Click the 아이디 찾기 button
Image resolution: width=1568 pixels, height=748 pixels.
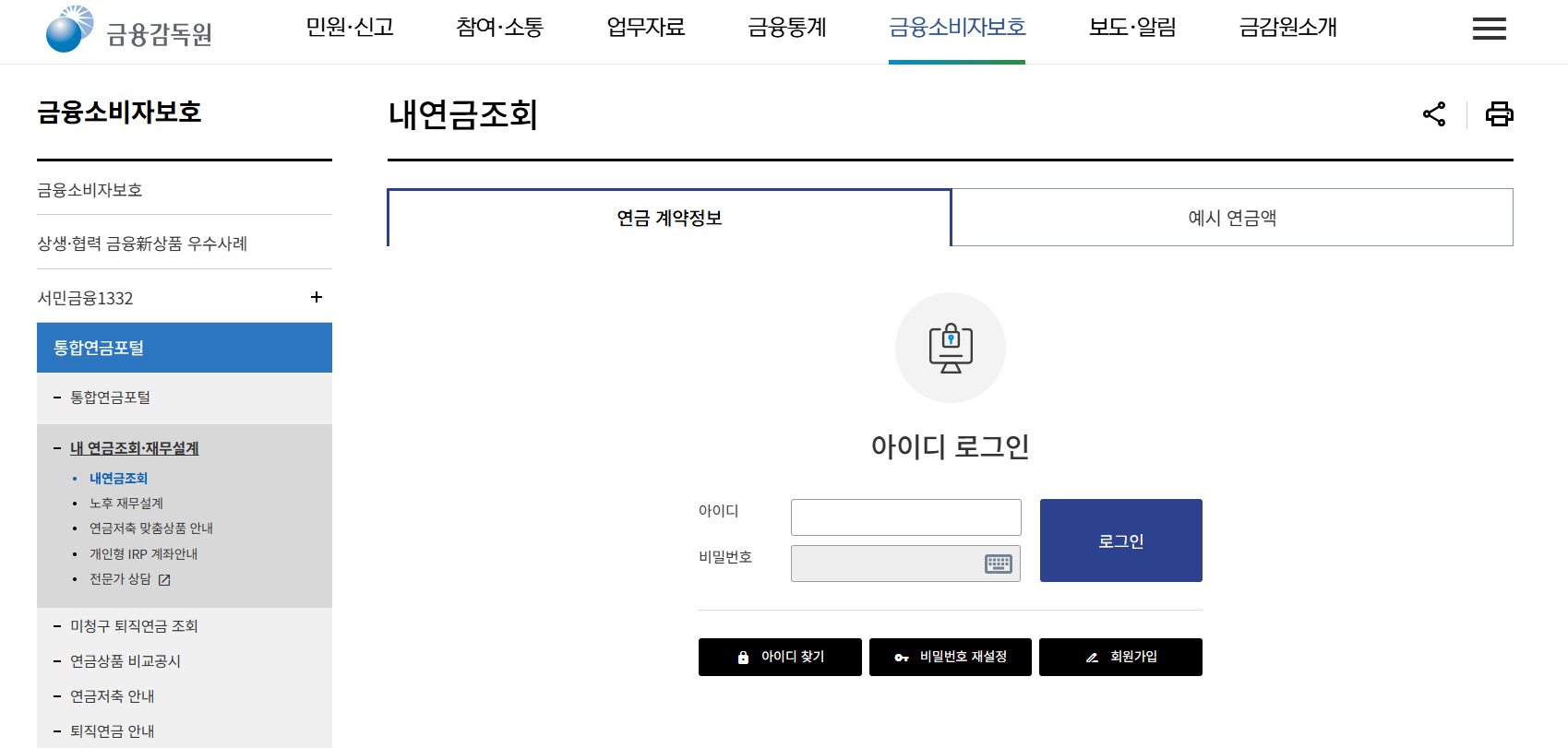pos(780,657)
